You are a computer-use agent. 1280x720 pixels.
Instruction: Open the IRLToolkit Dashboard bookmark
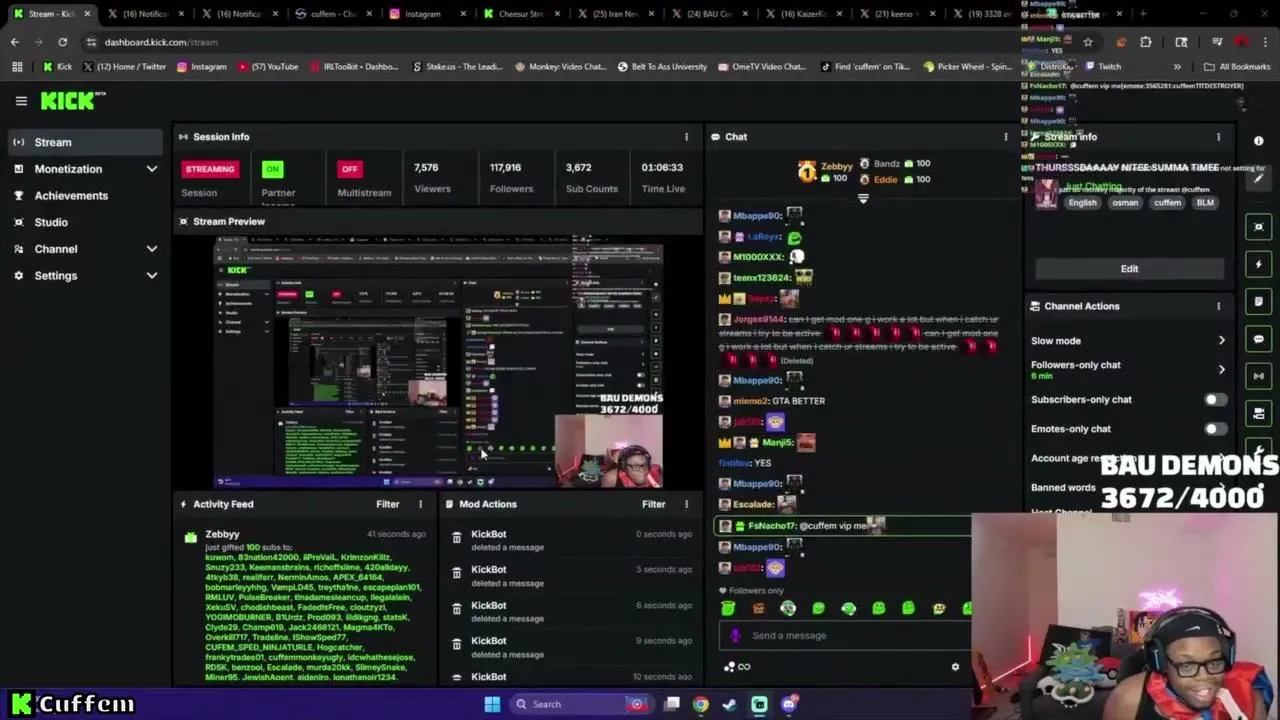[x=354, y=67]
